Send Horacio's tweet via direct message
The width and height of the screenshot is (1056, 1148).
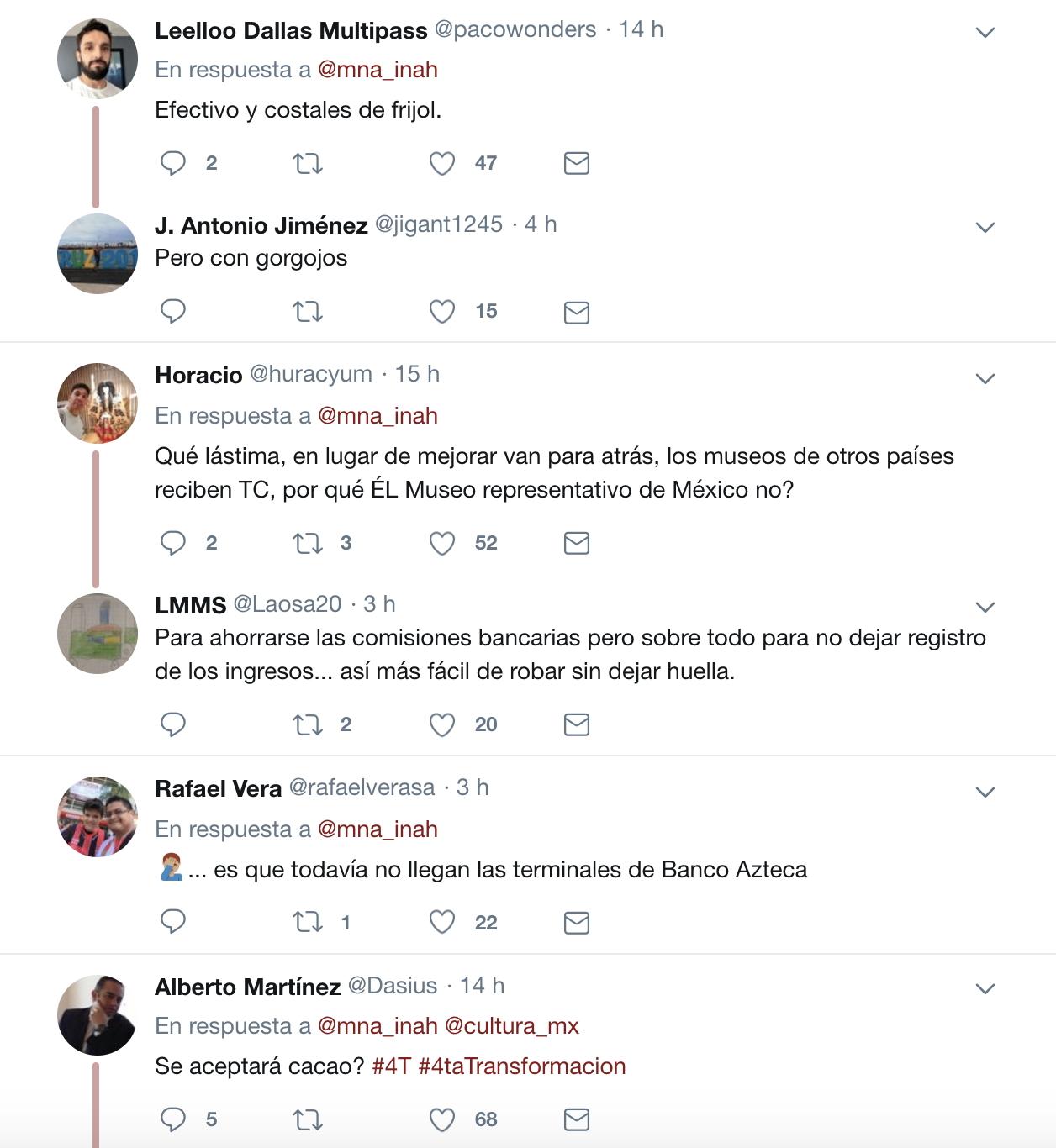[x=577, y=543]
